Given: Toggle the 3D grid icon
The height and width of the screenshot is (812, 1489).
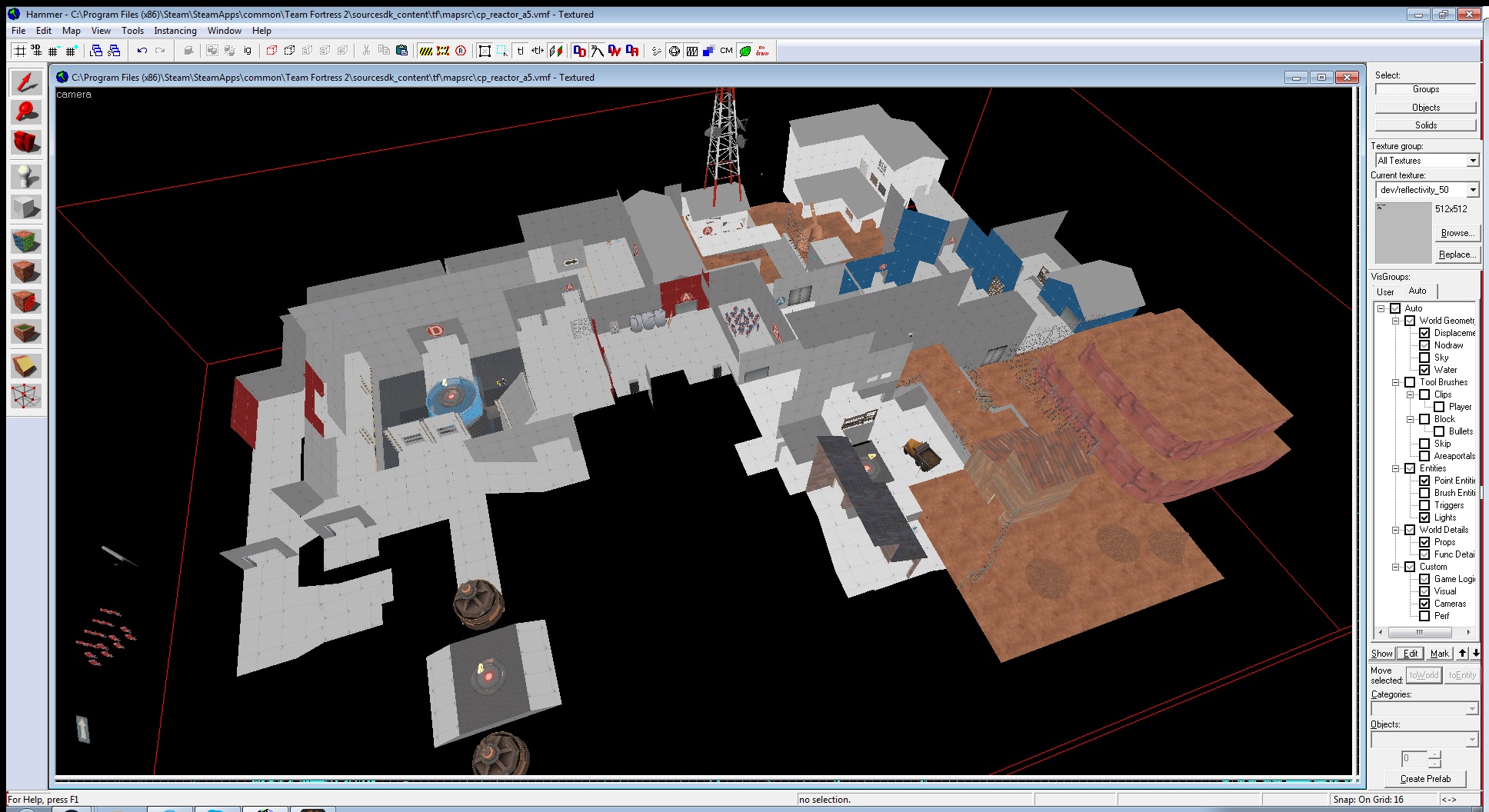Looking at the screenshot, I should 36,51.
